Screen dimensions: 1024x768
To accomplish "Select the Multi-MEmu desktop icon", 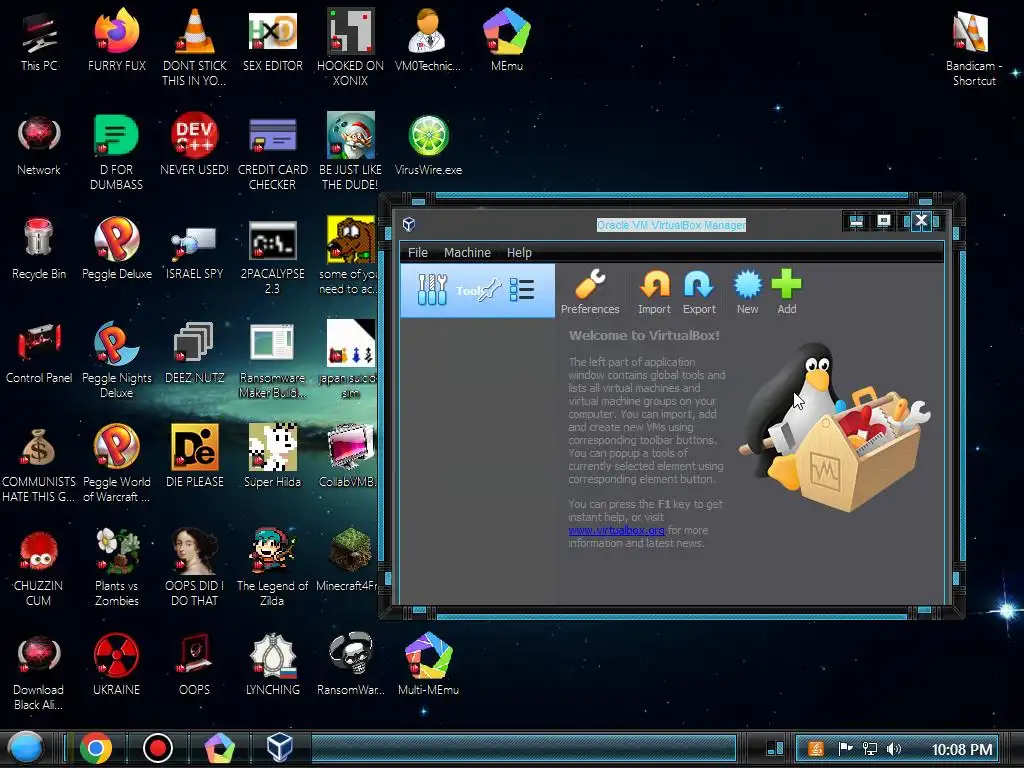I will 428,664.
